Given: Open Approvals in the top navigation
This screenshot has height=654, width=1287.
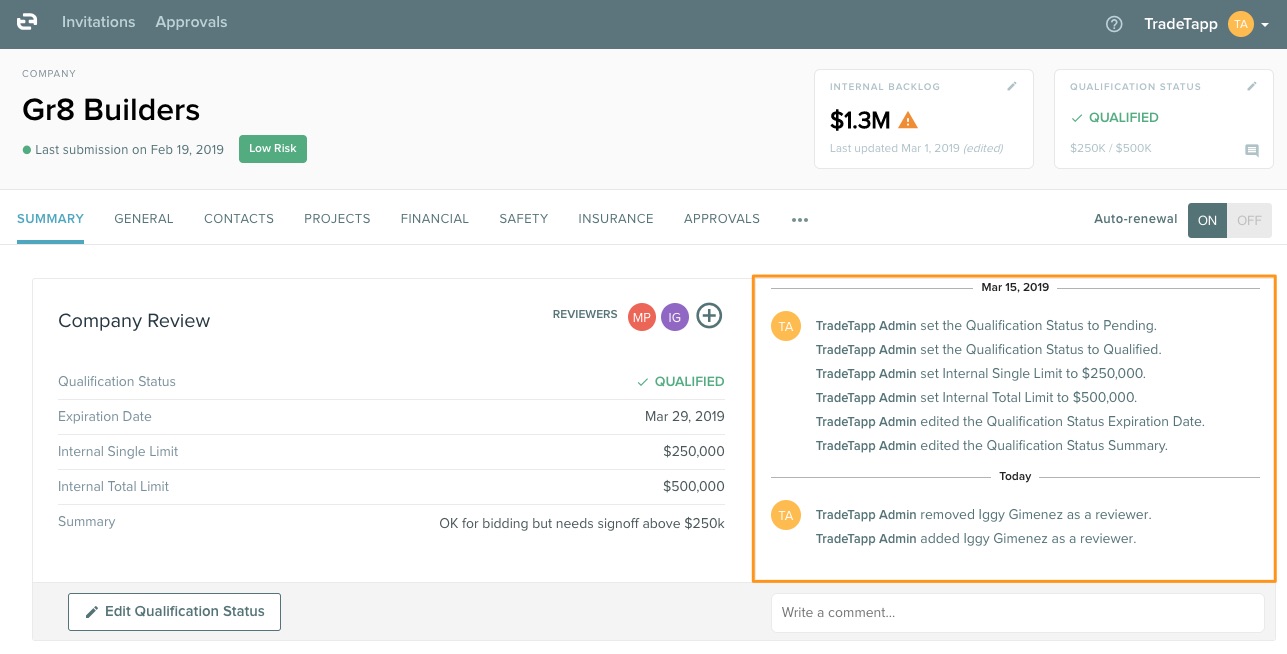Looking at the screenshot, I should (x=191, y=22).
